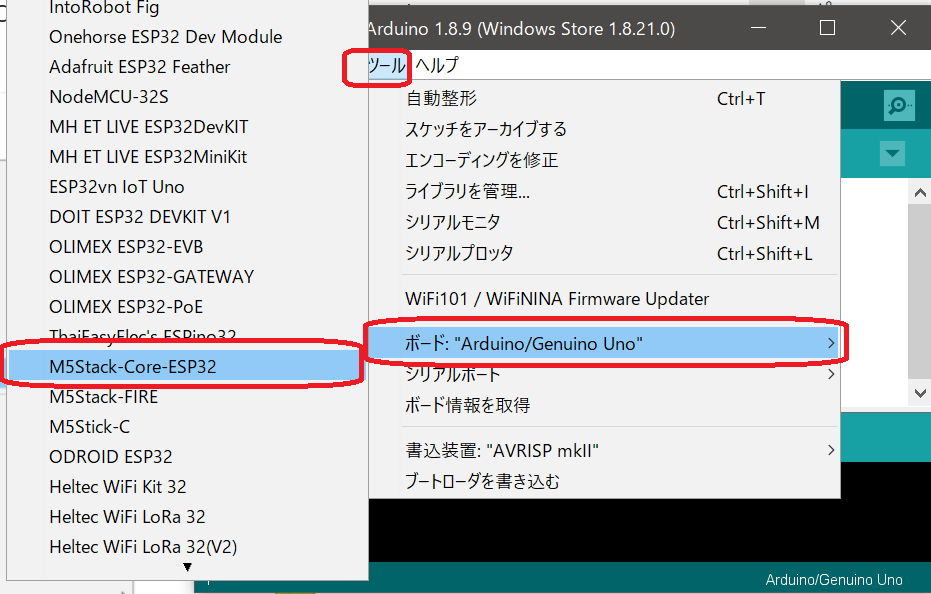Screen dimensions: 931x594
Task: Maximize the Arduino window
Action: [x=827, y=28]
